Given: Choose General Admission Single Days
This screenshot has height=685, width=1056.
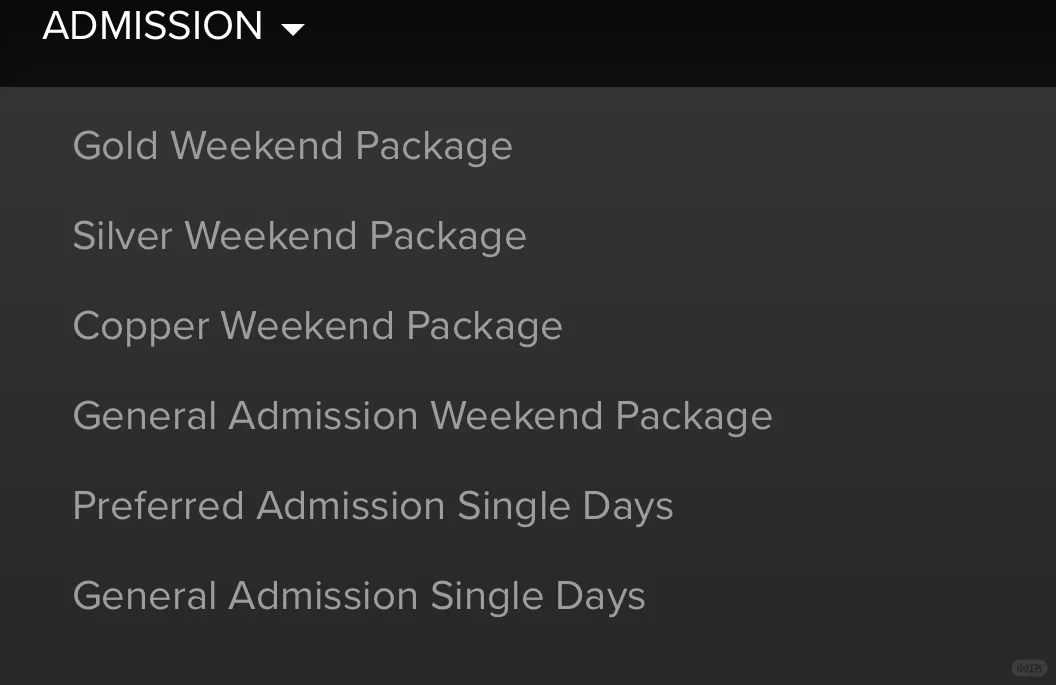Looking at the screenshot, I should click(x=358, y=596).
